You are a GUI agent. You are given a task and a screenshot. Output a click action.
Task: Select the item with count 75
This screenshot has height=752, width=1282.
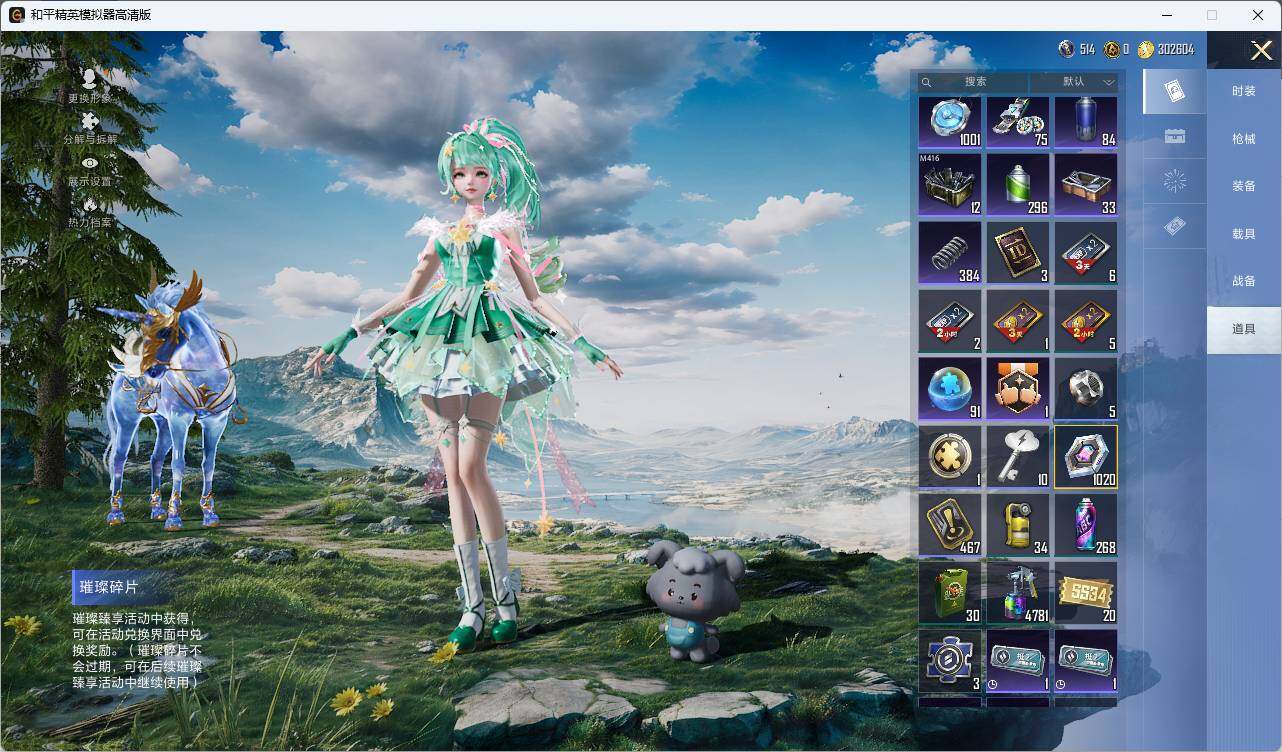pyautogui.click(x=1018, y=122)
